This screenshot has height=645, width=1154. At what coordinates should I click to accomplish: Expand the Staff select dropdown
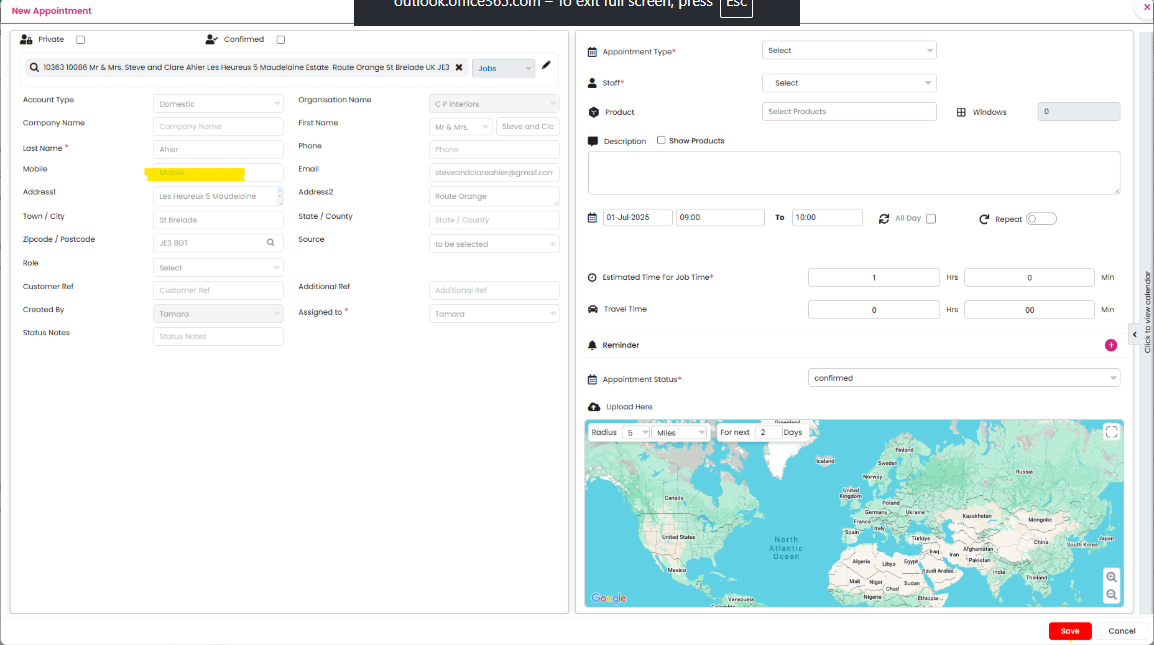point(848,83)
